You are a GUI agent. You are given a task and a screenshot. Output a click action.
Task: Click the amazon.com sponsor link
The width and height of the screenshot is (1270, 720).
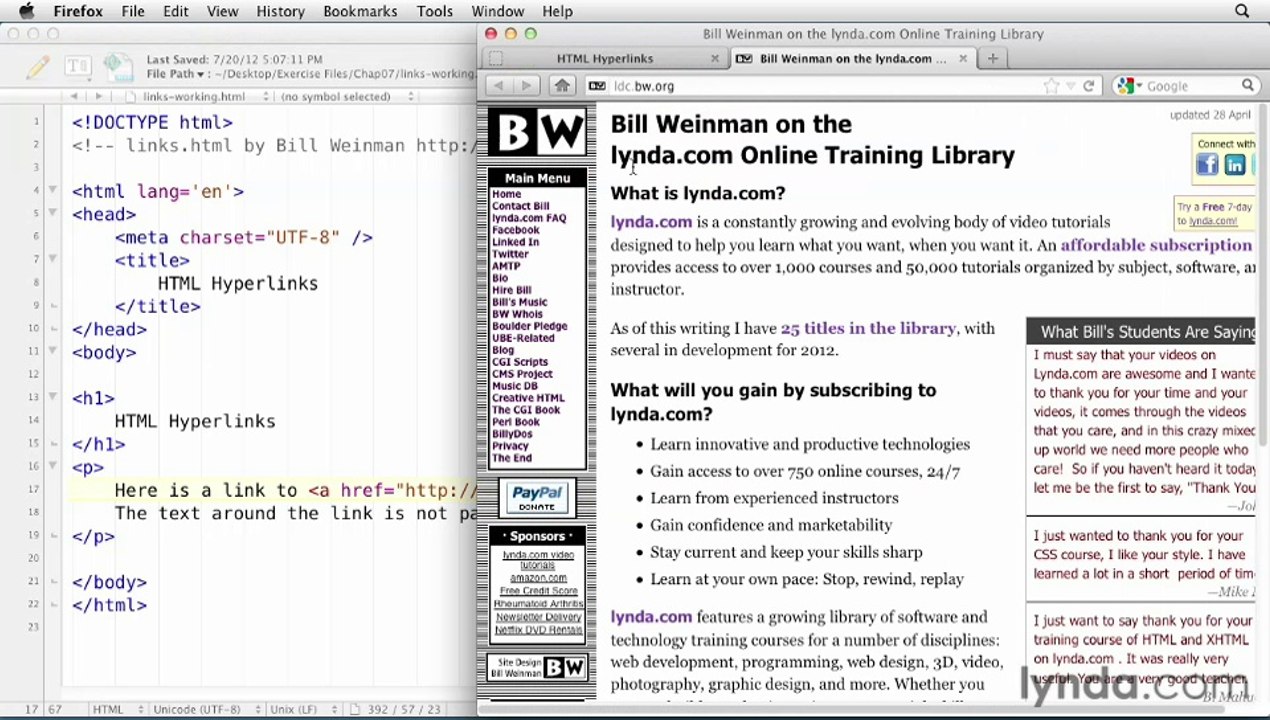pos(538,578)
